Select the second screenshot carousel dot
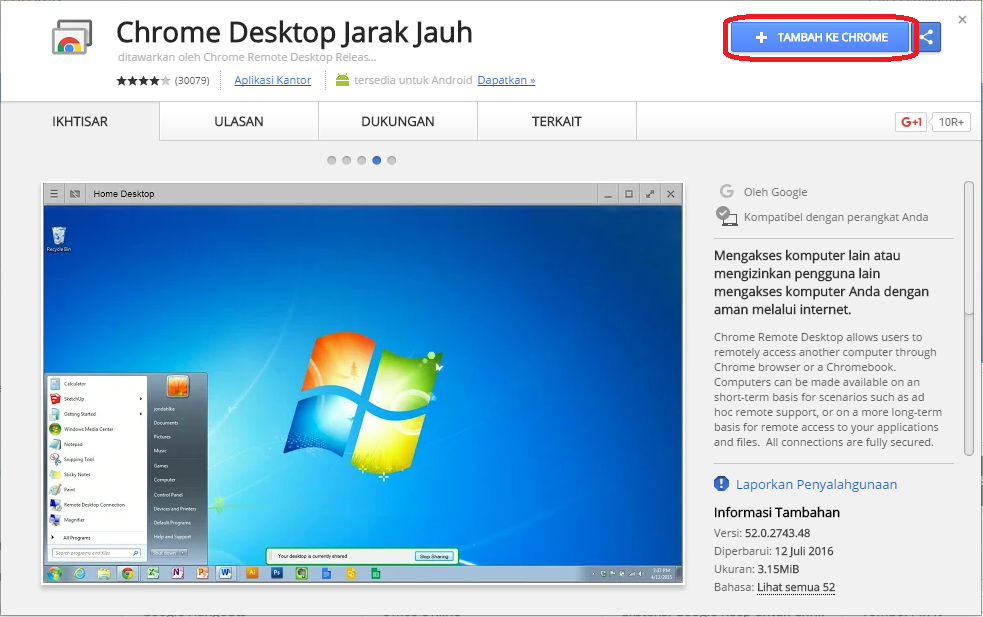The height and width of the screenshot is (617, 983). (x=347, y=161)
